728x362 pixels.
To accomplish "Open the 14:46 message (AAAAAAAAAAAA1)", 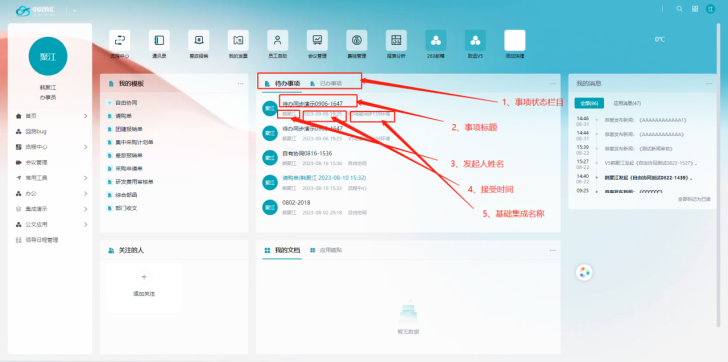I will pos(645,120).
